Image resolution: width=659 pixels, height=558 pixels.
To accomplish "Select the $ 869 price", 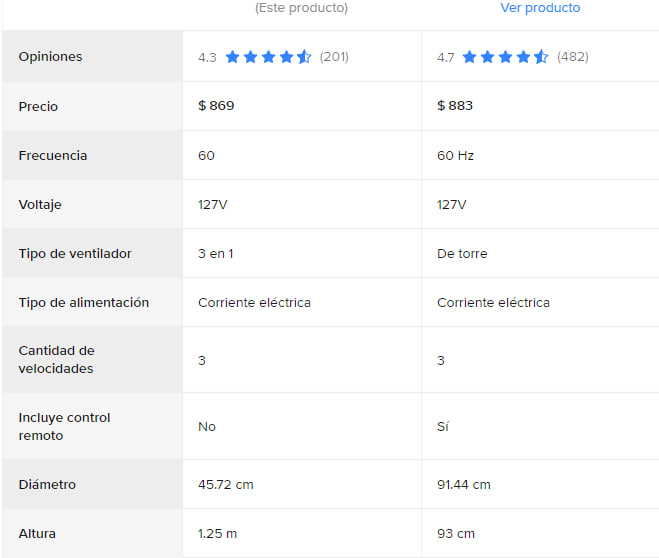I will pos(216,105).
